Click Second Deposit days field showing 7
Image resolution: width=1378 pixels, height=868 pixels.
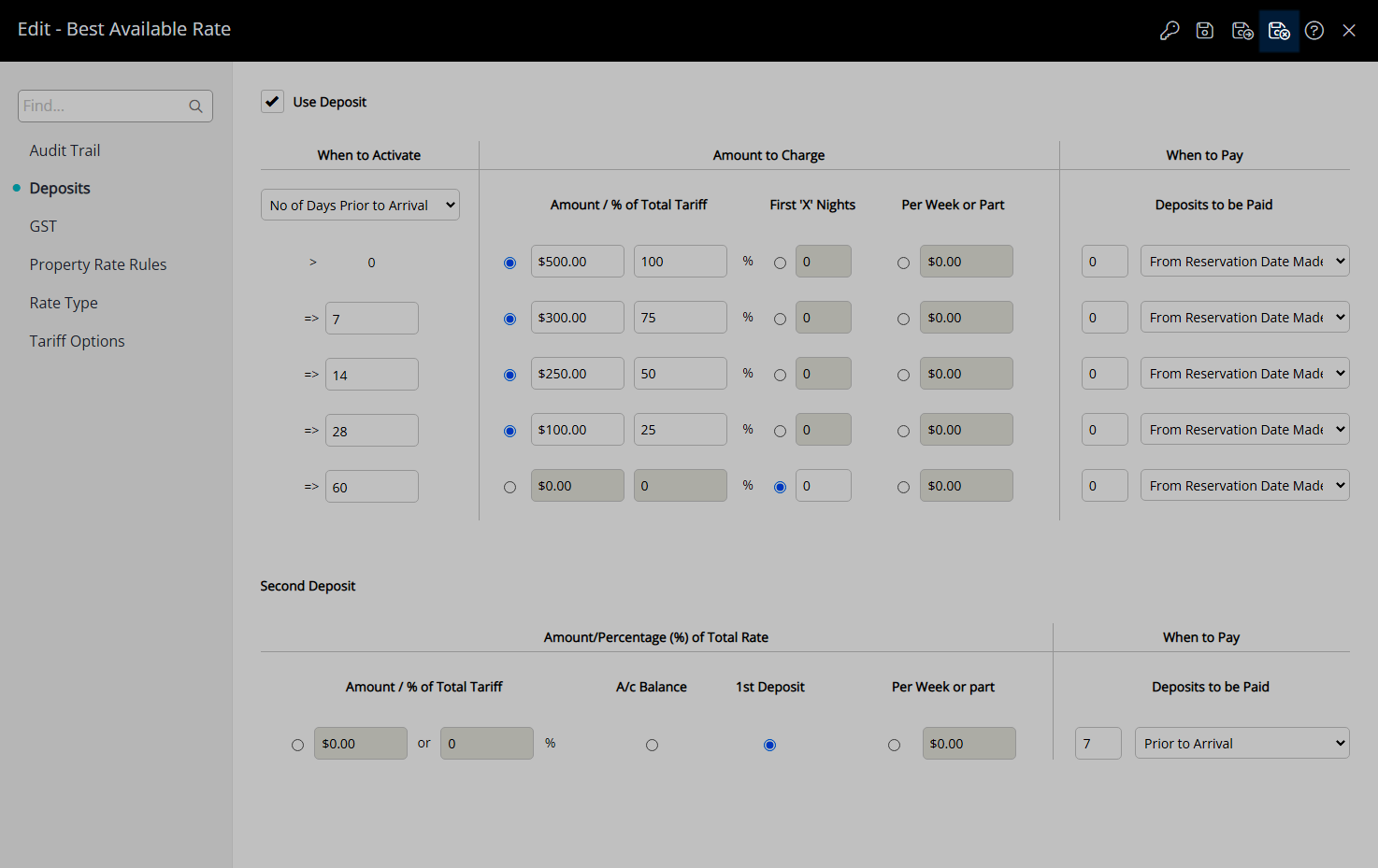(x=1098, y=743)
